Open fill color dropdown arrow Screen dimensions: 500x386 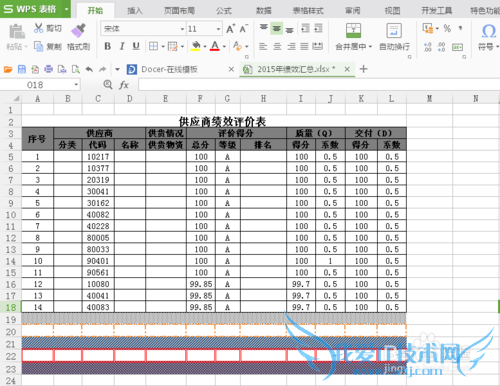pos(205,46)
